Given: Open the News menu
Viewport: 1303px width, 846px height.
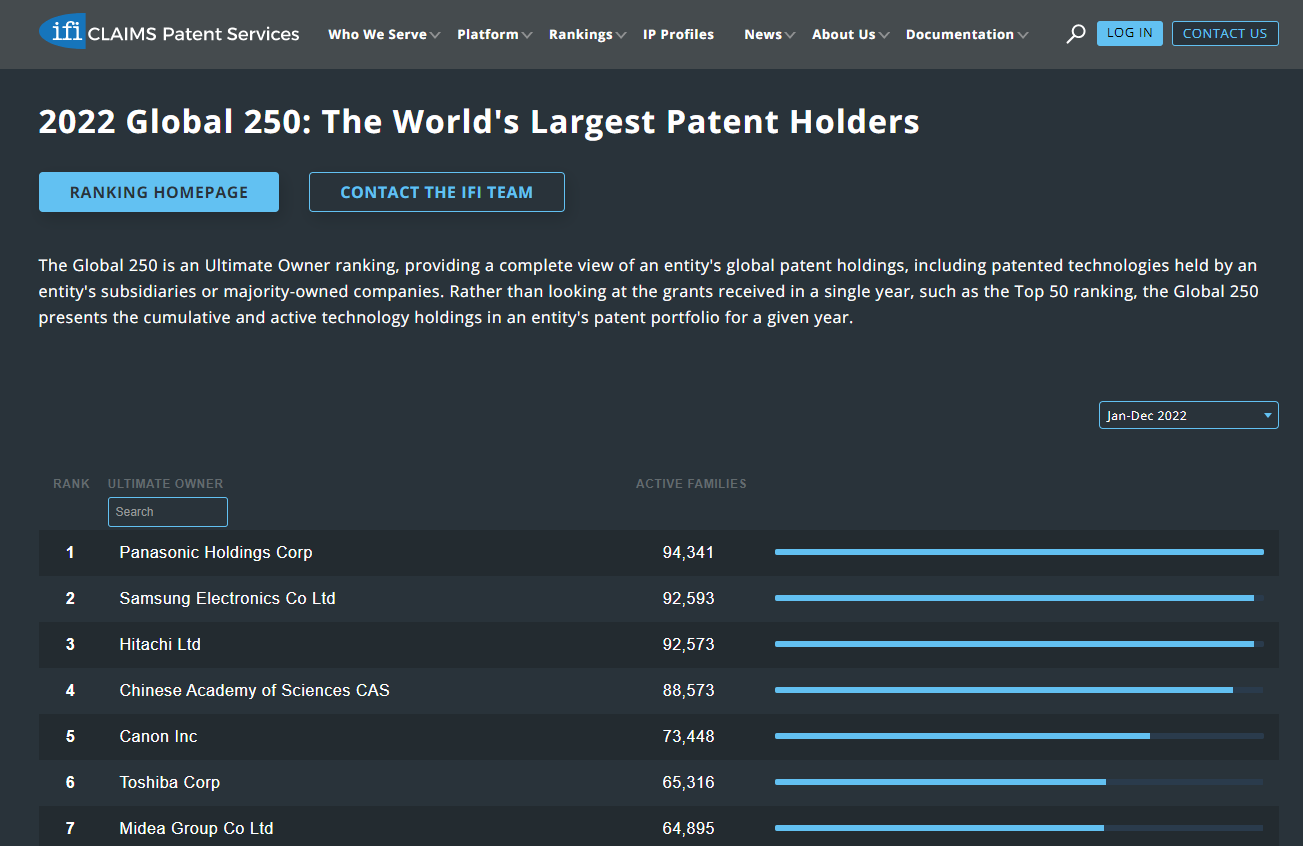Looking at the screenshot, I should pyautogui.click(x=769, y=34).
